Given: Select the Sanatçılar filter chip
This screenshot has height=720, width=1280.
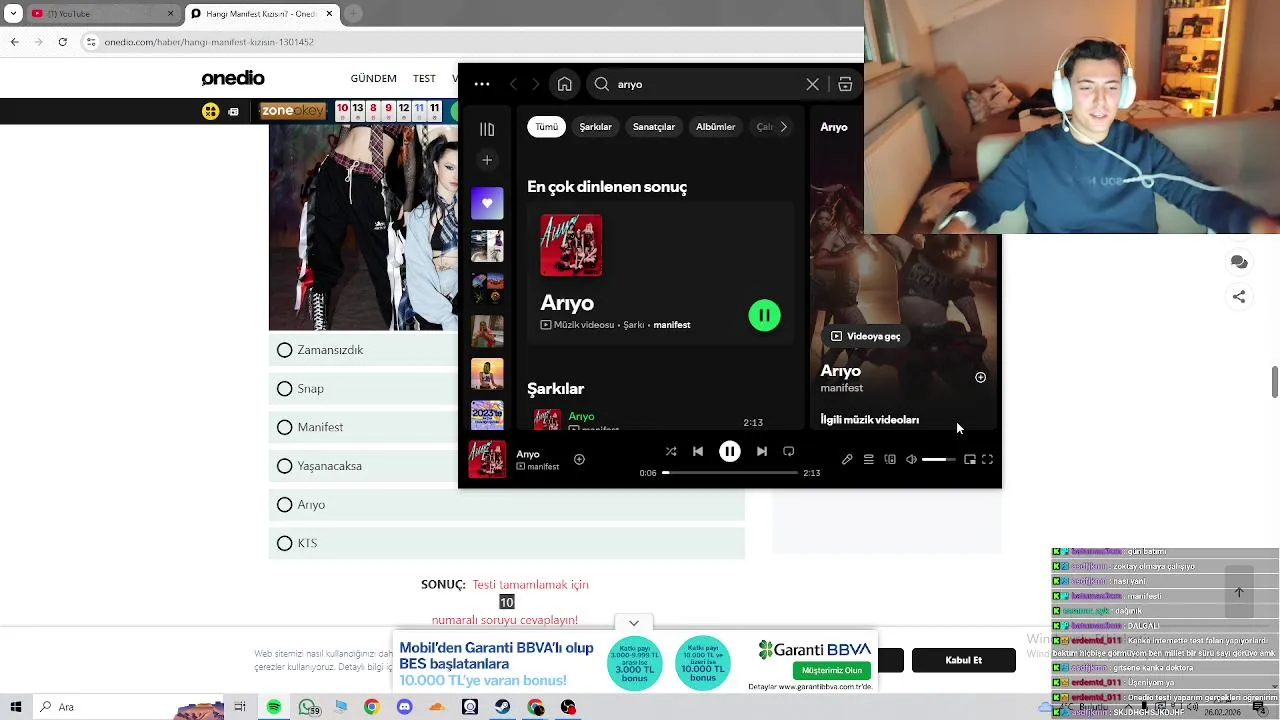Looking at the screenshot, I should [x=654, y=127].
